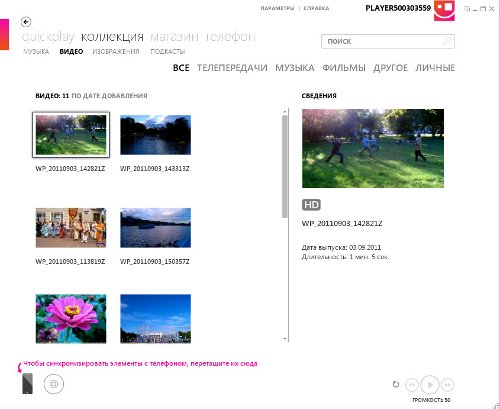
Task: Open the телефон section
Action: (230, 37)
